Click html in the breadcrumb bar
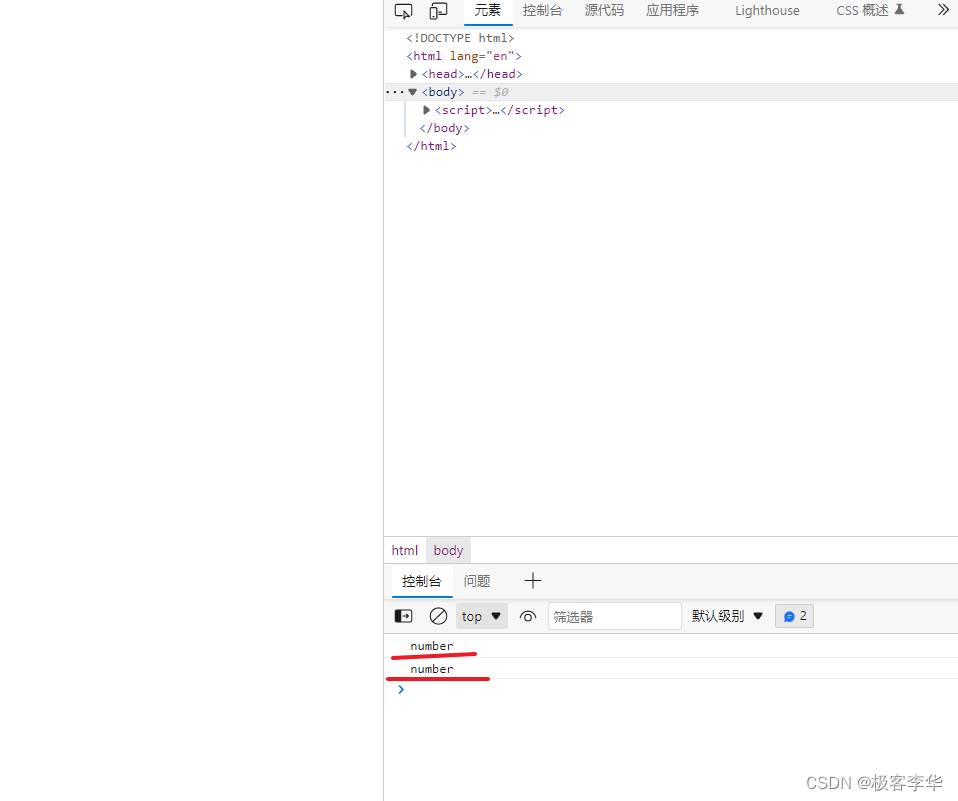The image size is (958, 801). click(x=404, y=550)
